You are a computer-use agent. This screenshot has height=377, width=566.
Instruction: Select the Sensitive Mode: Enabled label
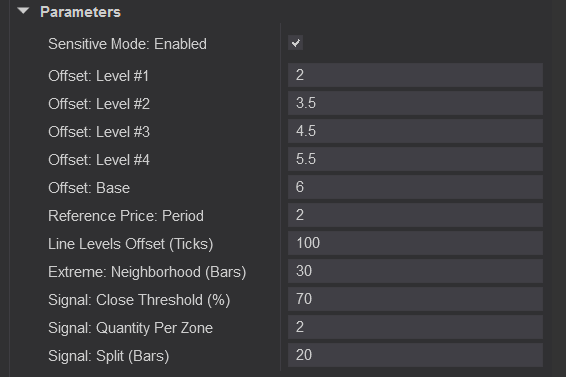click(127, 44)
